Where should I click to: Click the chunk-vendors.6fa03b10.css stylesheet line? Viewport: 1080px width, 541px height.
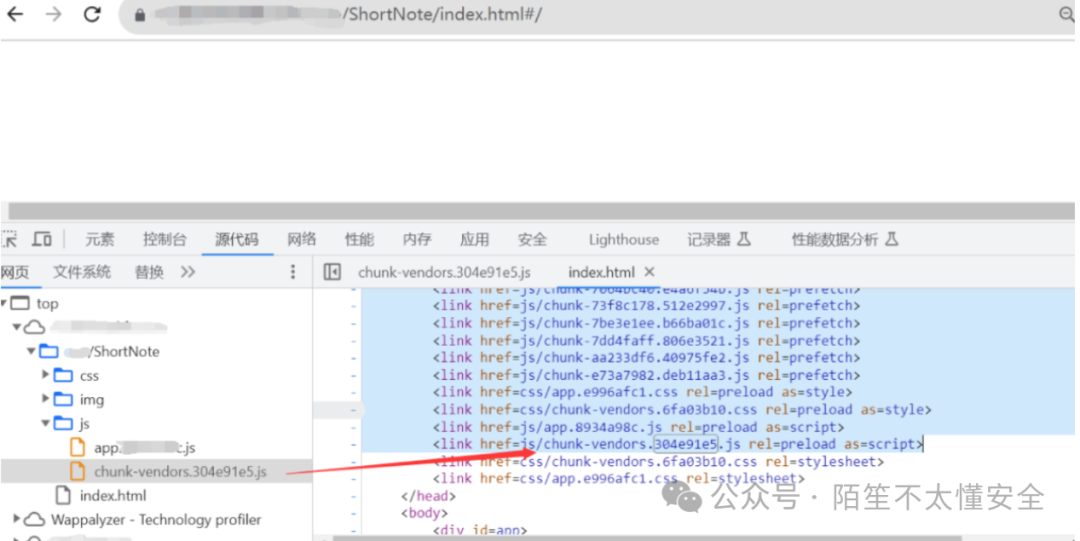point(658,461)
